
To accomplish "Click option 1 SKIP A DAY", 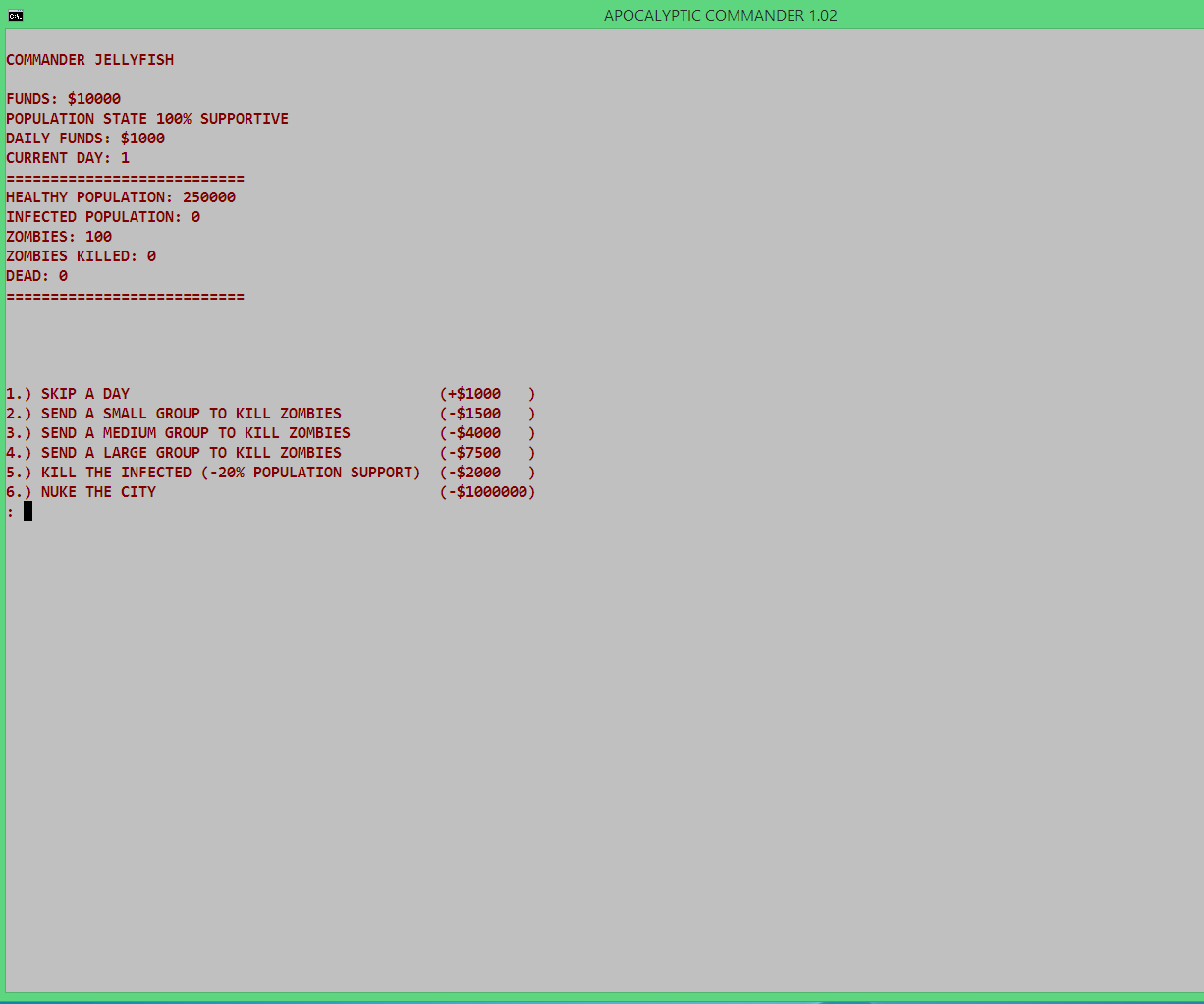I will (x=68, y=394).
